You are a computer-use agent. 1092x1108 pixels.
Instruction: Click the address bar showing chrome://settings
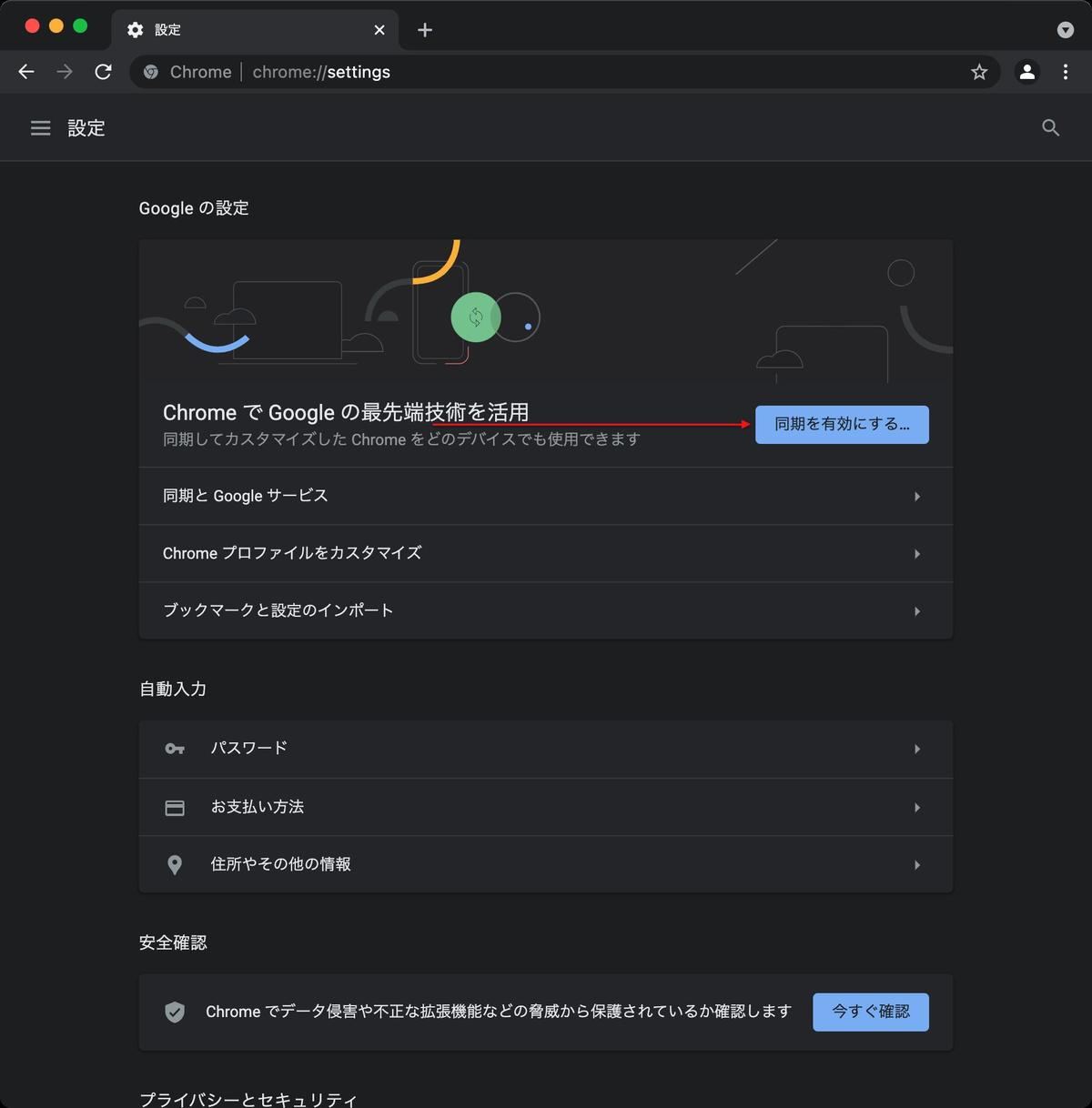point(564,72)
